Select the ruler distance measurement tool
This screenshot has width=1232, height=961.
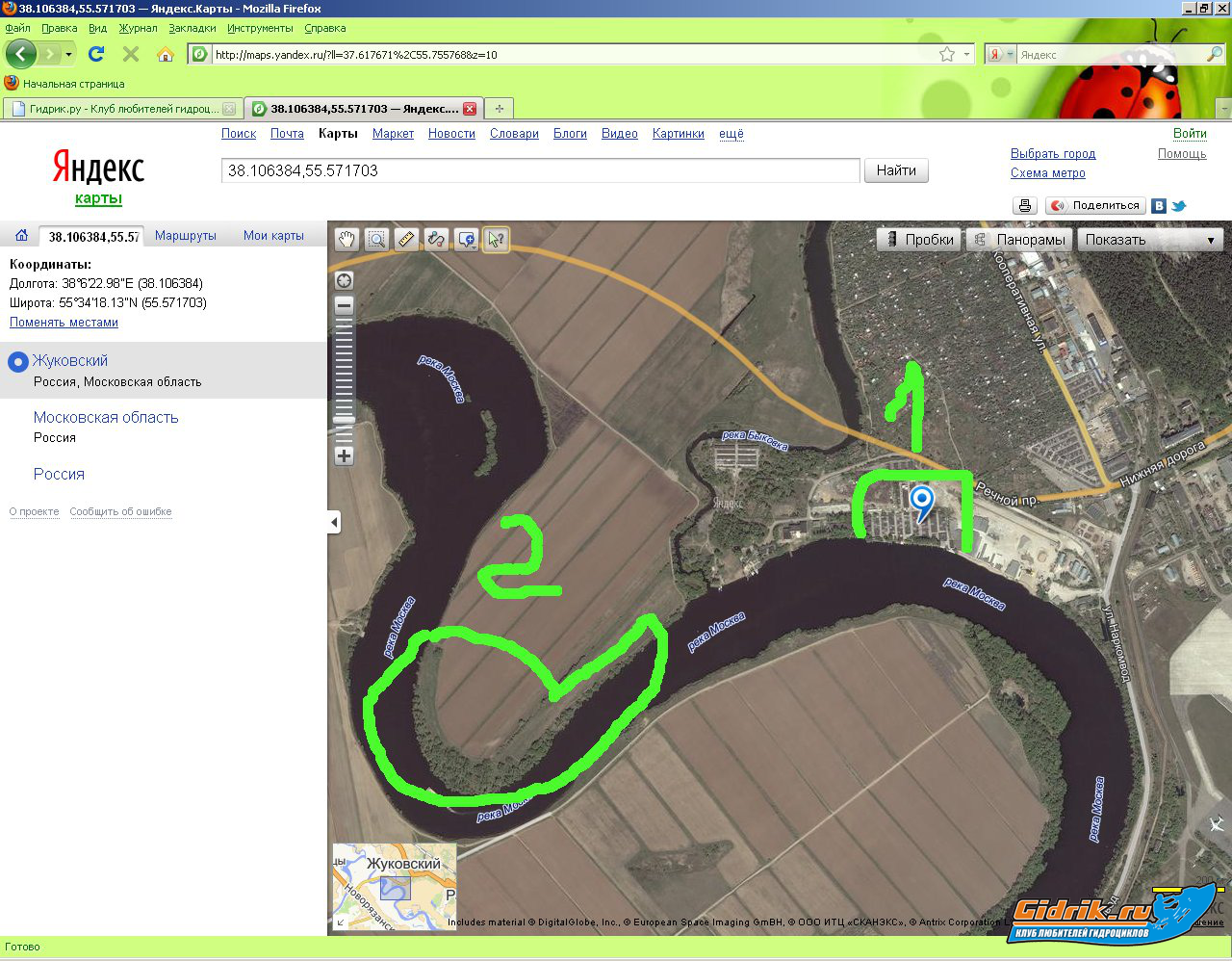406,240
